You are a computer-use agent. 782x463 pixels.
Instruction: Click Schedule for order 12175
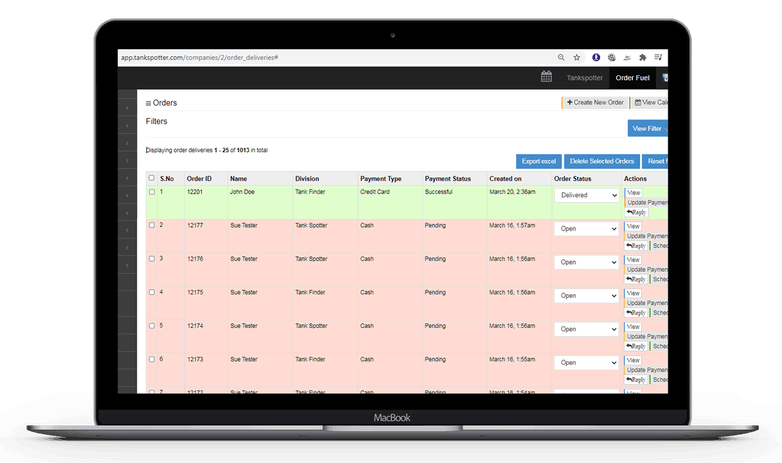coord(659,313)
